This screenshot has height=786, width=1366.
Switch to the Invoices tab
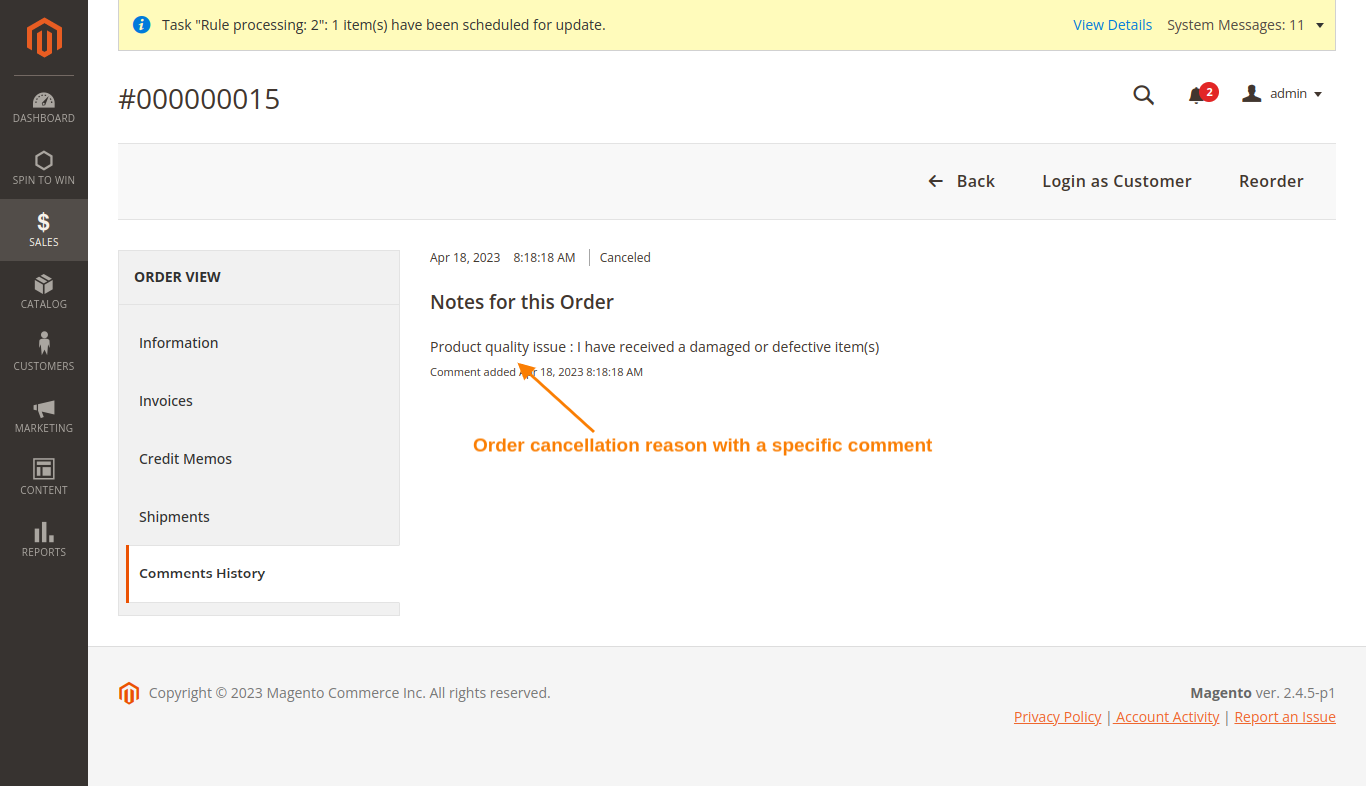166,400
